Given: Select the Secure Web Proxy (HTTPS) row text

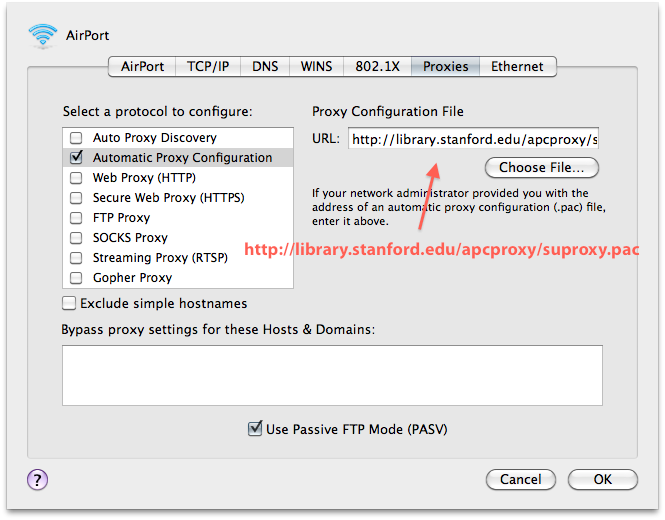Looking at the screenshot, I should pyautogui.click(x=169, y=198).
